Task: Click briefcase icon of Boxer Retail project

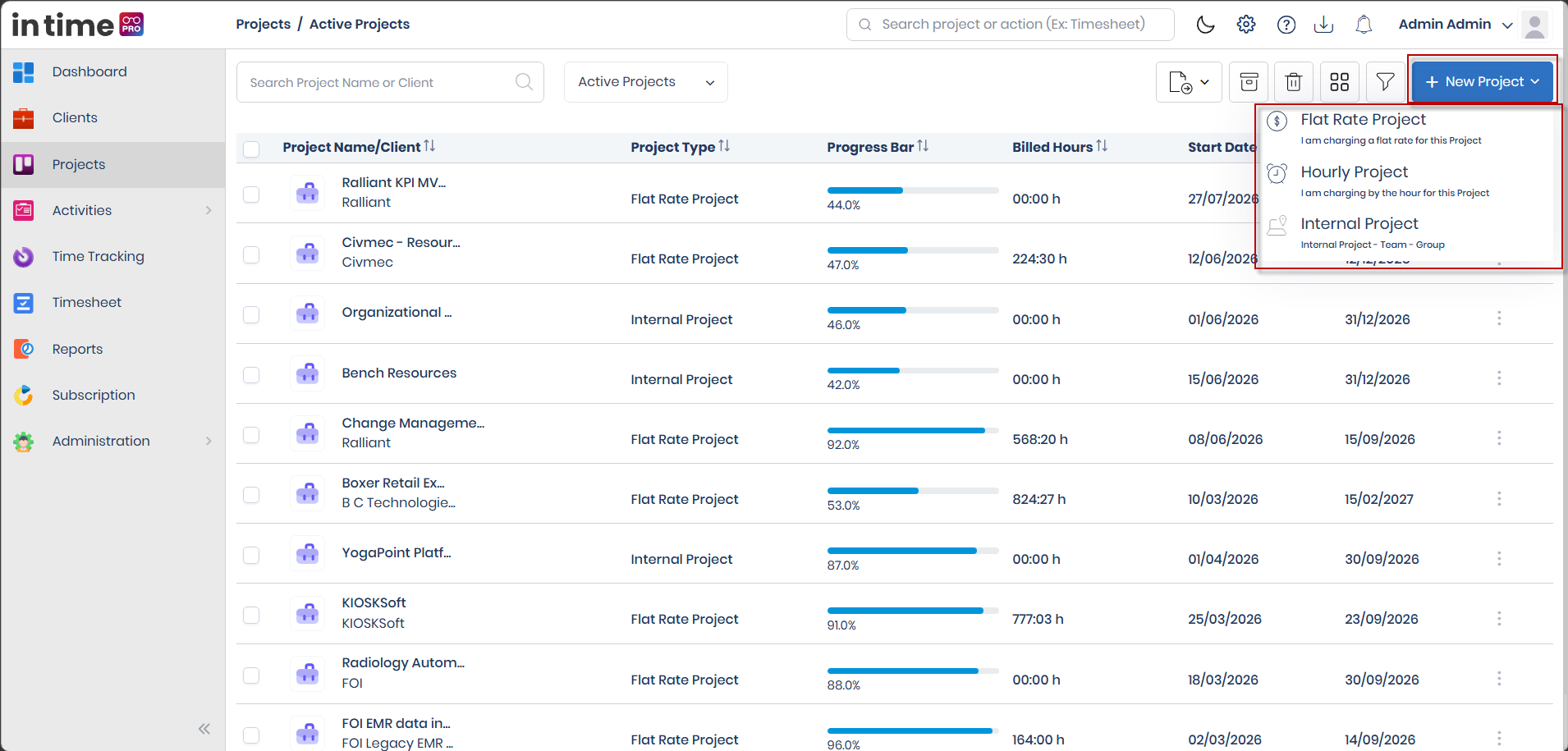Action: pyautogui.click(x=307, y=493)
